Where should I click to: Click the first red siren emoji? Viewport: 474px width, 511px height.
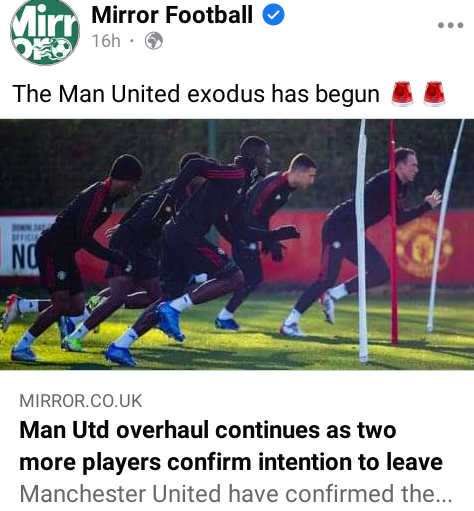[402, 94]
